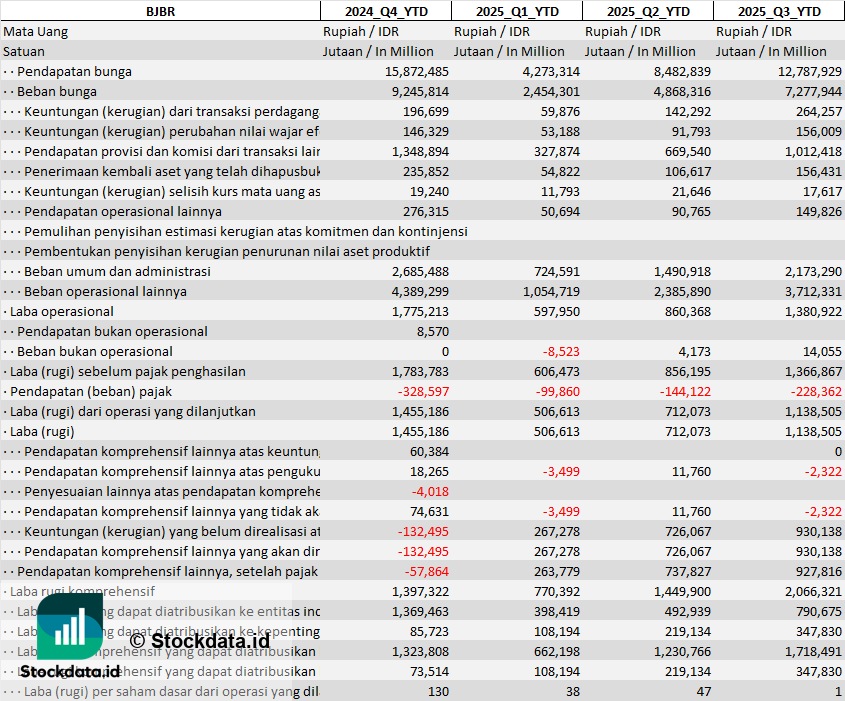Select Beban bunga value 2,454,301
This screenshot has height=701, width=845.
pyautogui.click(x=551, y=91)
